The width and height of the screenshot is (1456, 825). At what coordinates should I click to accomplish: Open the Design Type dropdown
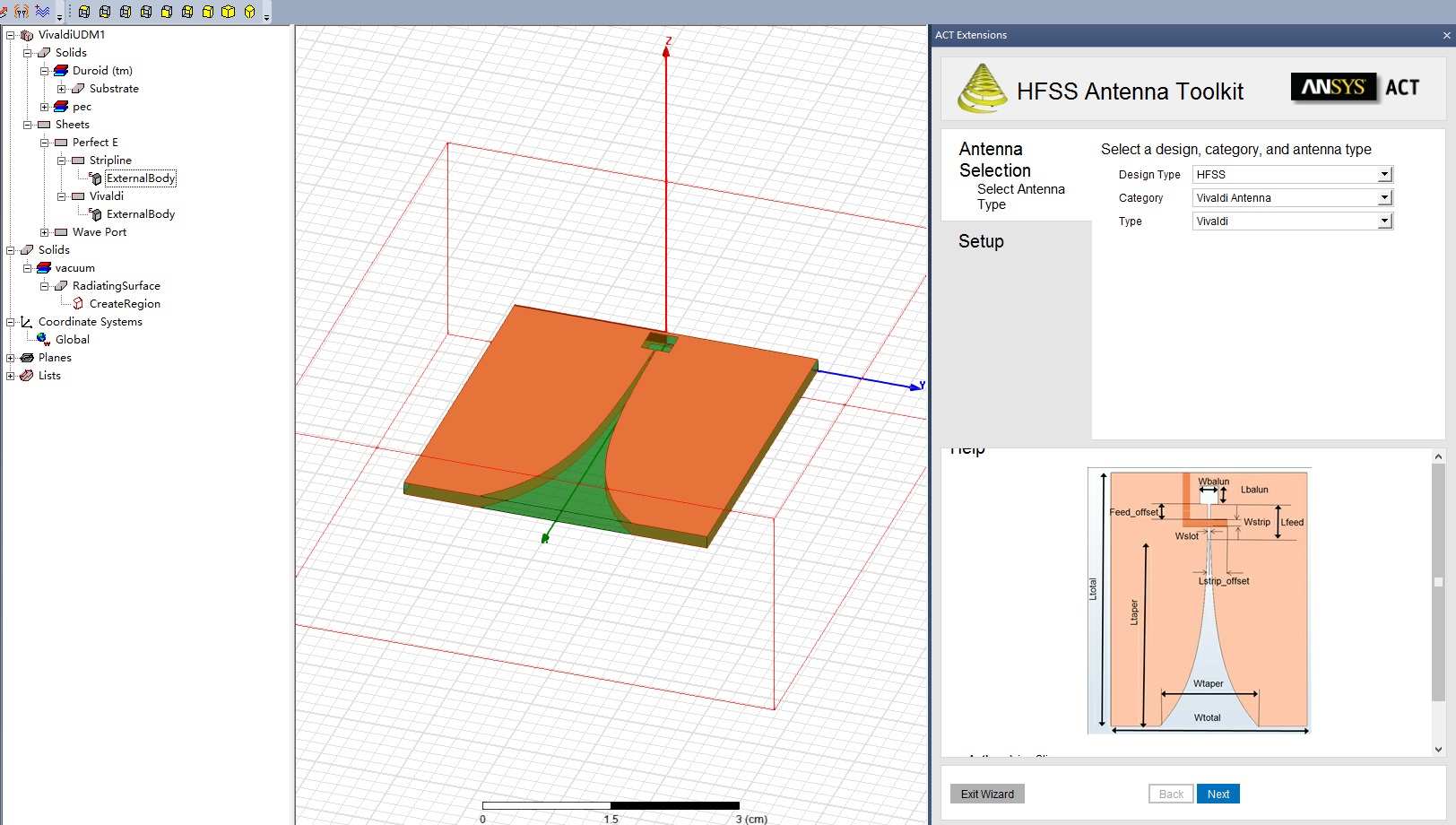(1384, 174)
